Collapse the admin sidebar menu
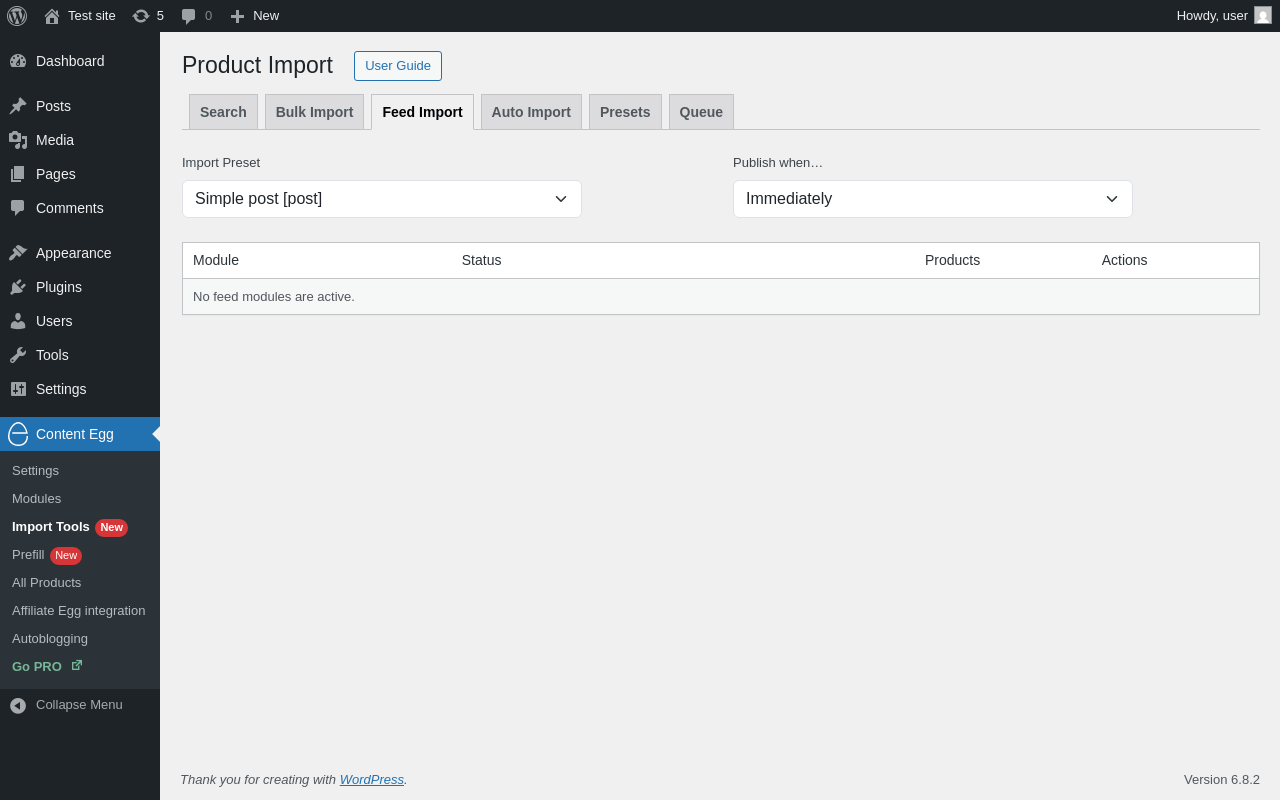This screenshot has height=800, width=1280. (x=66, y=705)
